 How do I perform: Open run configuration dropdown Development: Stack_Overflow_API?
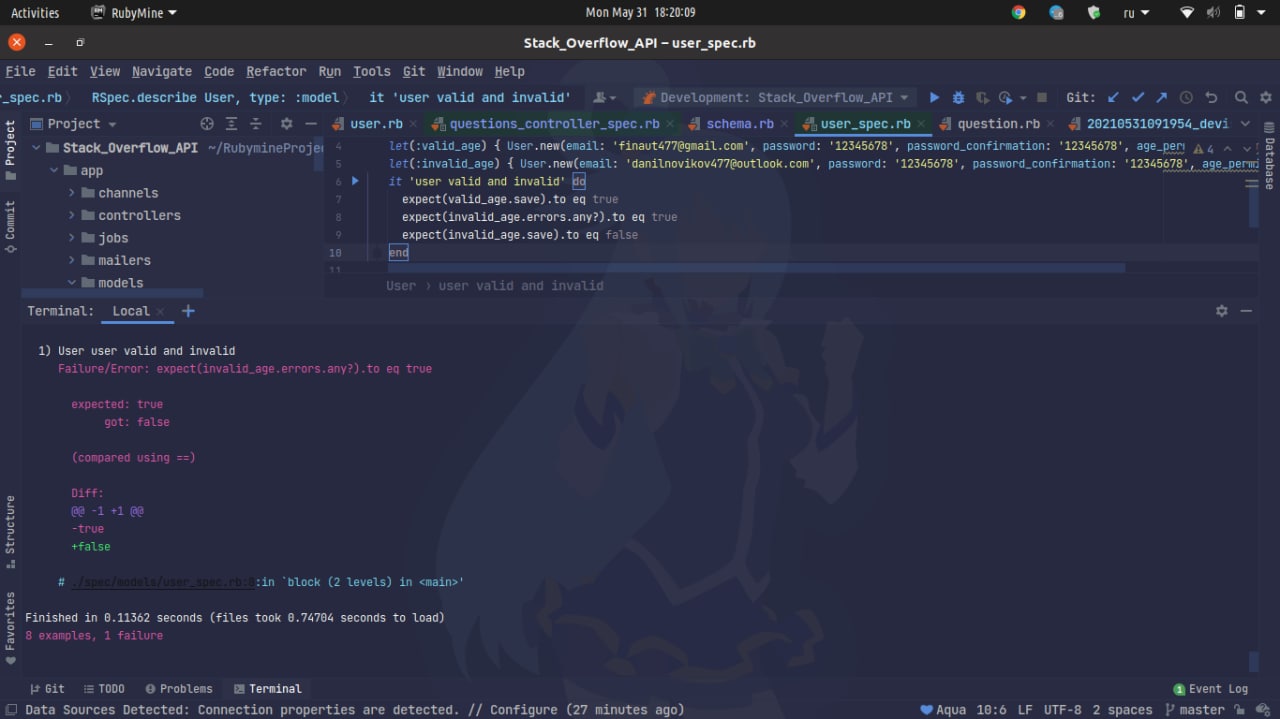(x=774, y=97)
